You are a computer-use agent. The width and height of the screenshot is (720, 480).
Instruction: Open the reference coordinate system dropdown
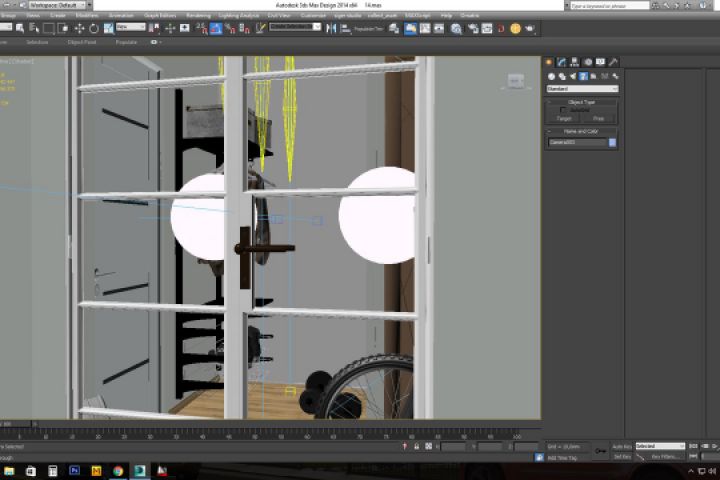pos(130,27)
